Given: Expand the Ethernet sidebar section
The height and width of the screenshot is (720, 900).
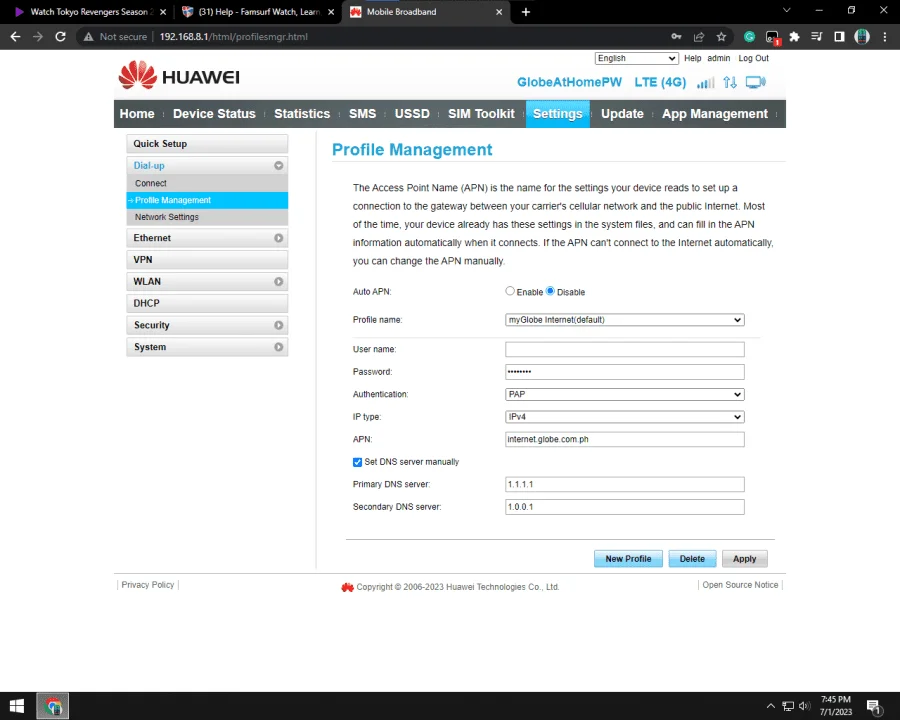Looking at the screenshot, I should [278, 238].
